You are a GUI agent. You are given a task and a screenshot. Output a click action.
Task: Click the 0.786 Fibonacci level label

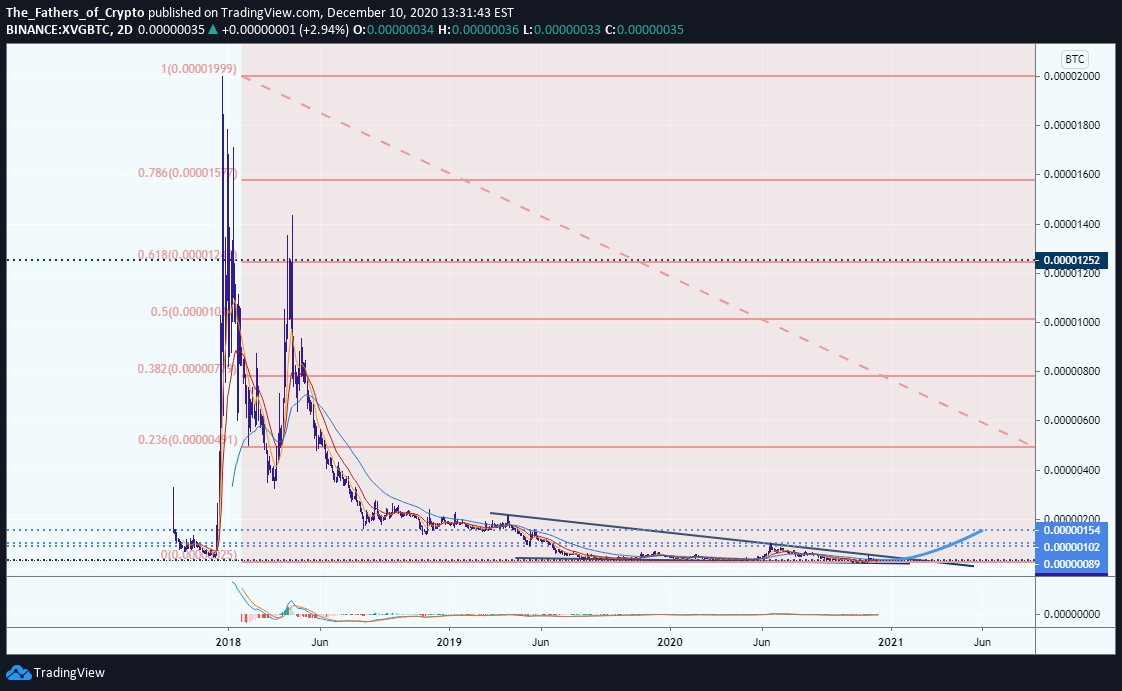187,173
